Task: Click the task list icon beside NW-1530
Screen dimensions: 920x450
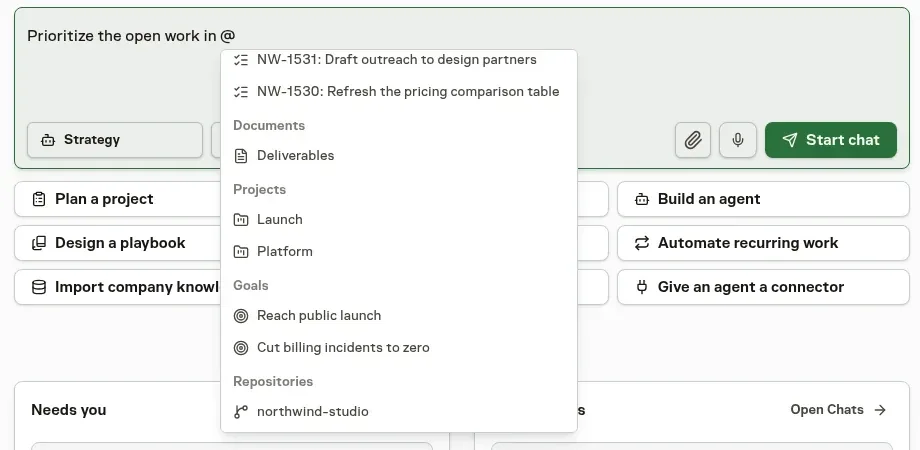Action: coord(241,92)
